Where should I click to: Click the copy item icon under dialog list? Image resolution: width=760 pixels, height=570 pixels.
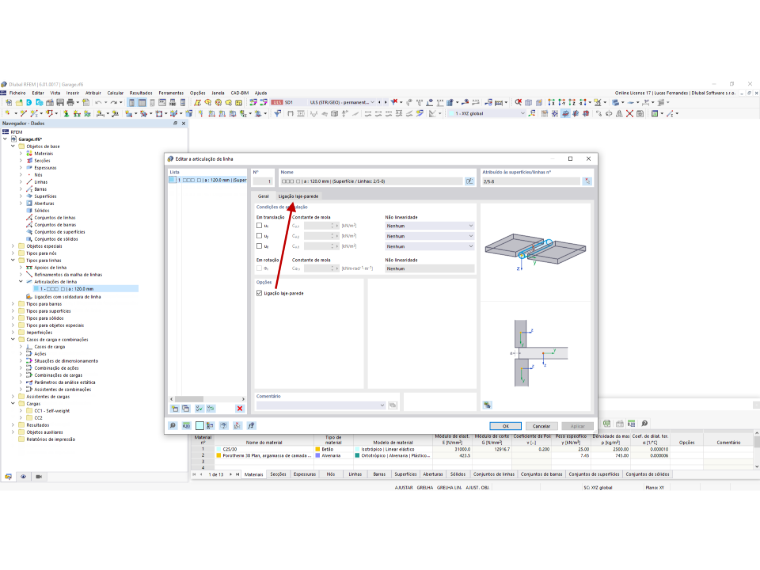coord(186,409)
